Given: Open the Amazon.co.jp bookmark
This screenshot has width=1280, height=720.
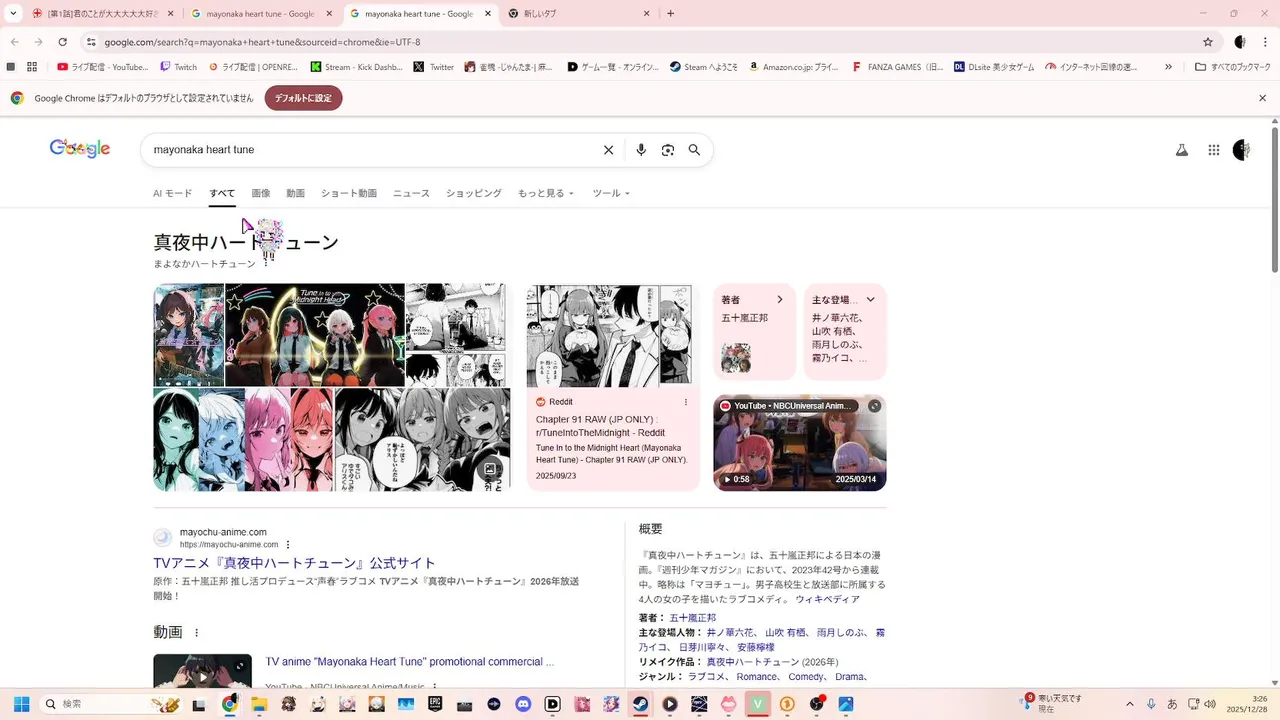Looking at the screenshot, I should pyautogui.click(x=794, y=67).
